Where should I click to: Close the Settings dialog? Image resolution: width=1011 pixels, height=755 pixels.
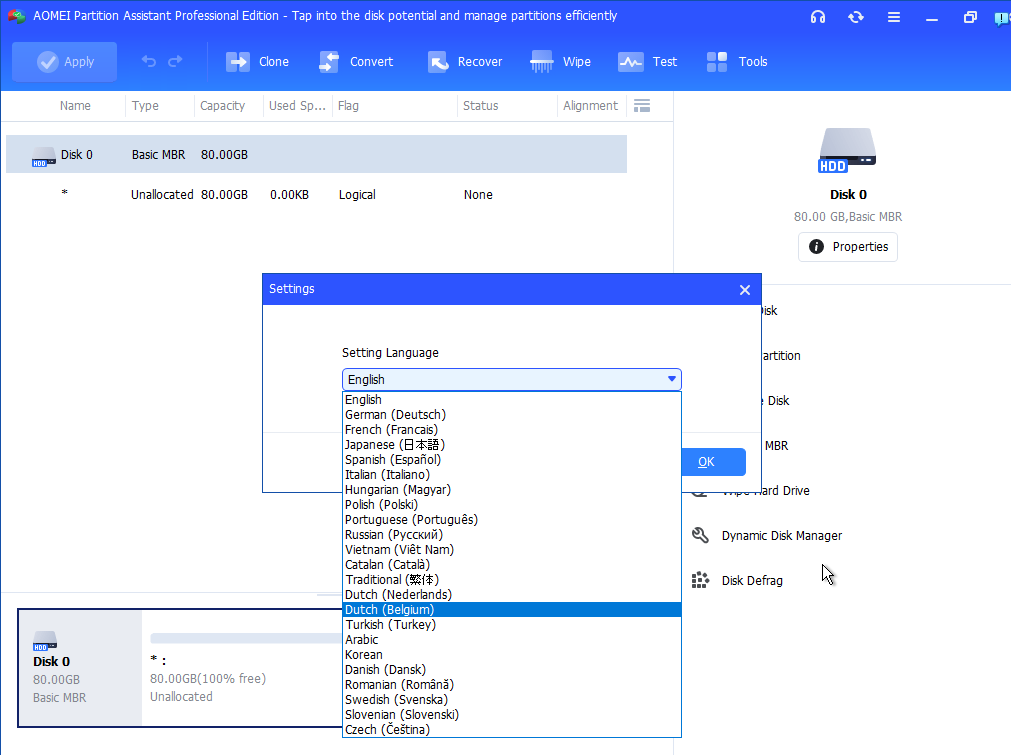744,290
